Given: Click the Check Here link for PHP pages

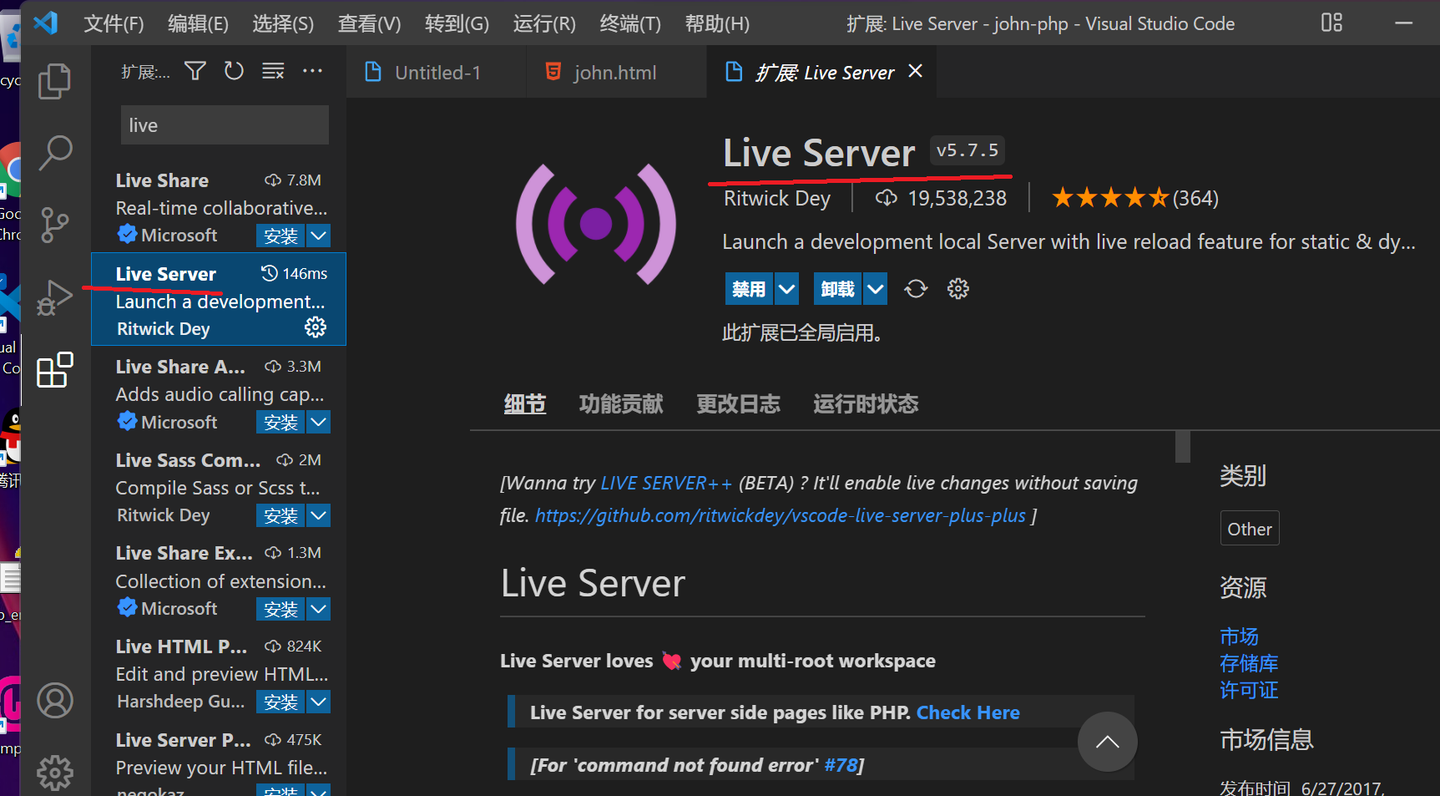Looking at the screenshot, I should [967, 712].
